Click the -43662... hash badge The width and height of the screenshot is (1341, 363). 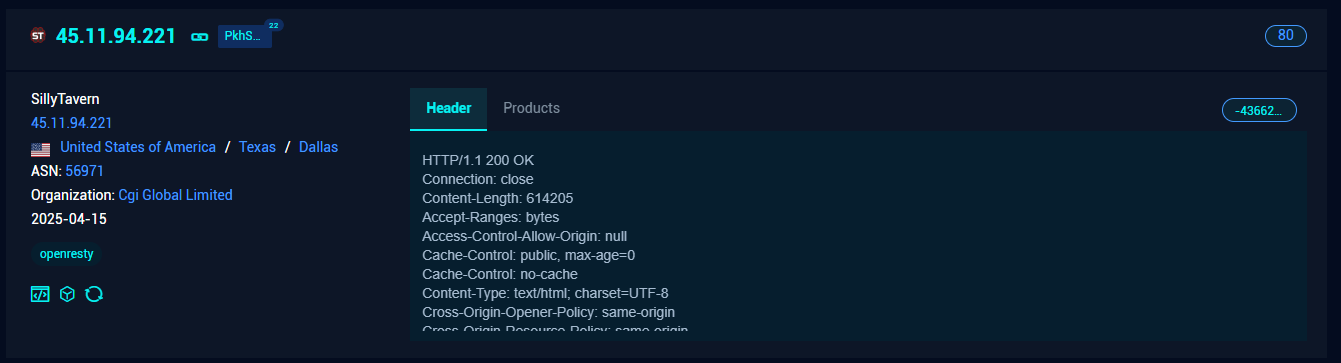1259,110
